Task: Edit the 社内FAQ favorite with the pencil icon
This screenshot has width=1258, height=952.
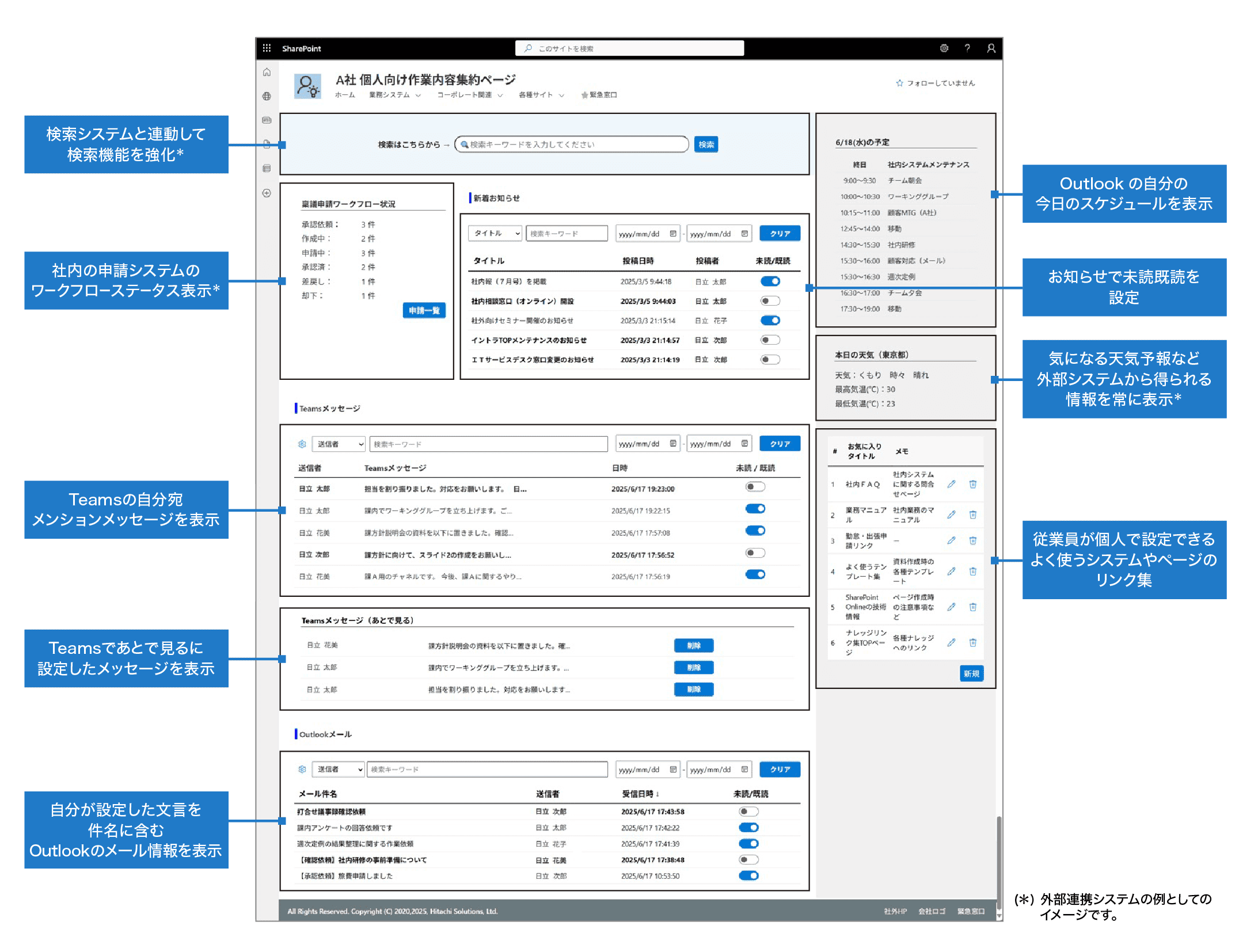Action: 951,484
